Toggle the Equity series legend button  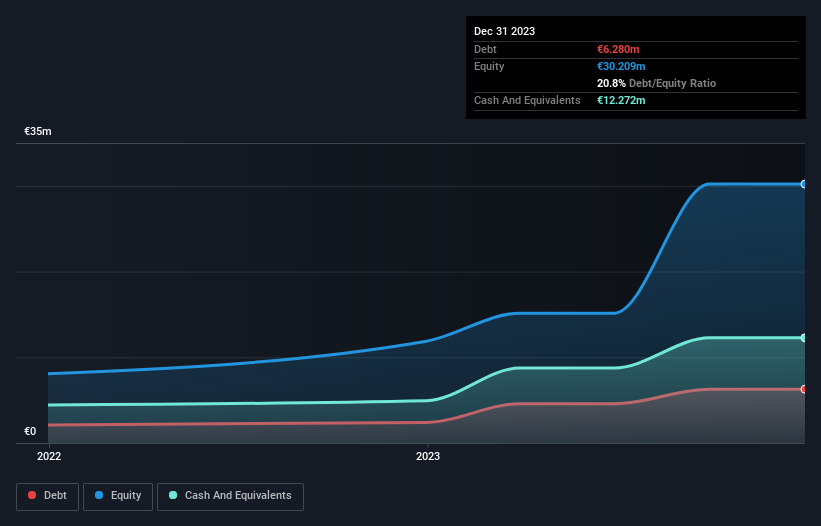pyautogui.click(x=118, y=496)
